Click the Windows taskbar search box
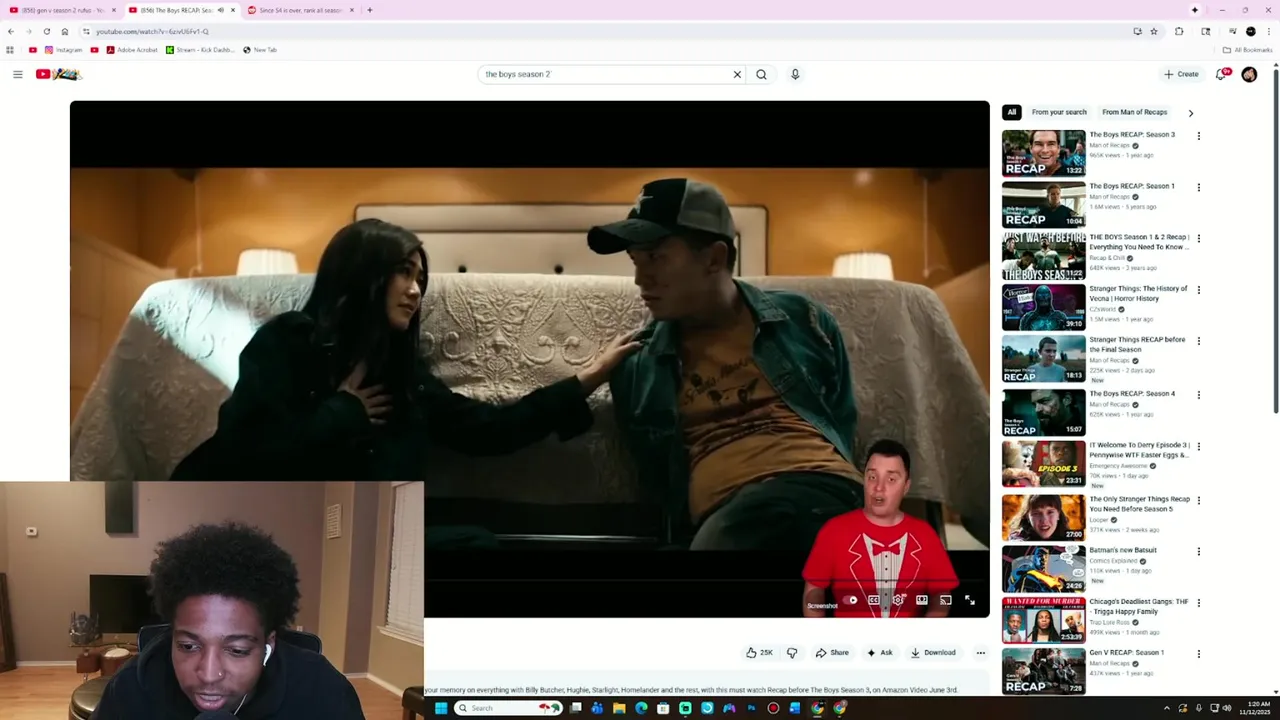 (x=508, y=708)
